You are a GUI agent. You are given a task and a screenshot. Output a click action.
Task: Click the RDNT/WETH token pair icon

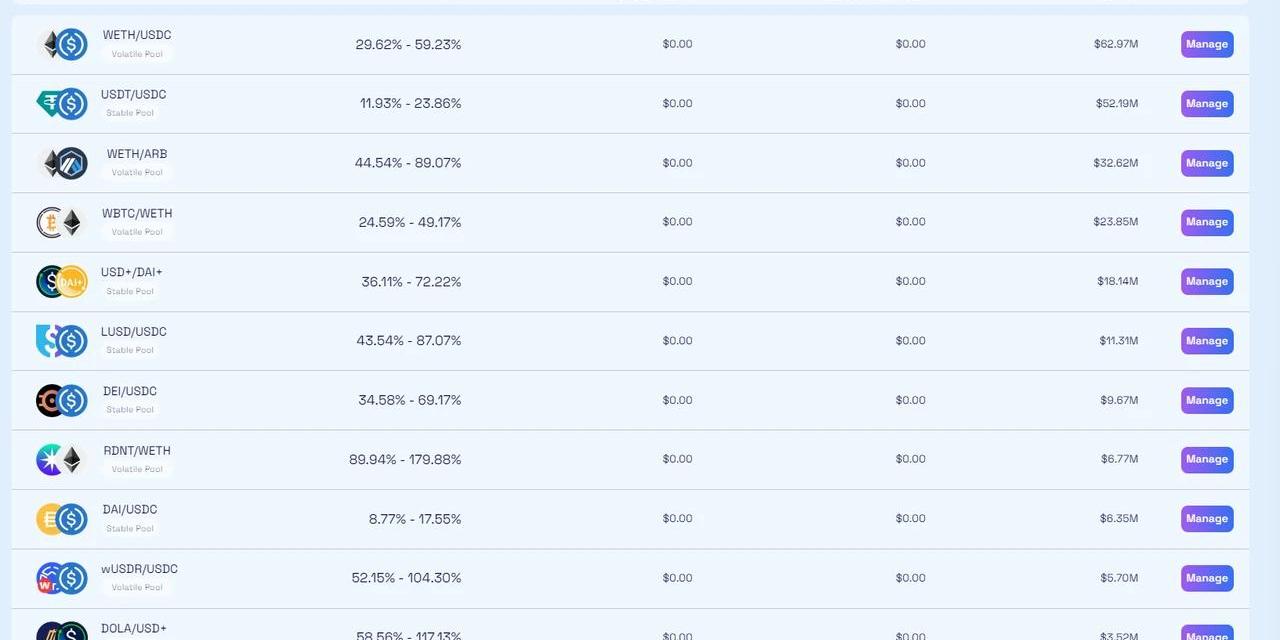62,459
